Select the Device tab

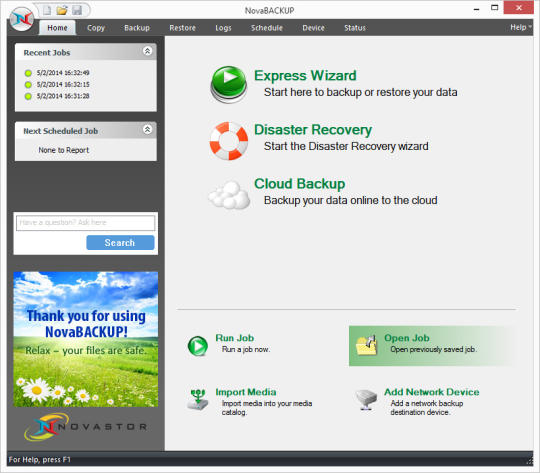tap(313, 28)
